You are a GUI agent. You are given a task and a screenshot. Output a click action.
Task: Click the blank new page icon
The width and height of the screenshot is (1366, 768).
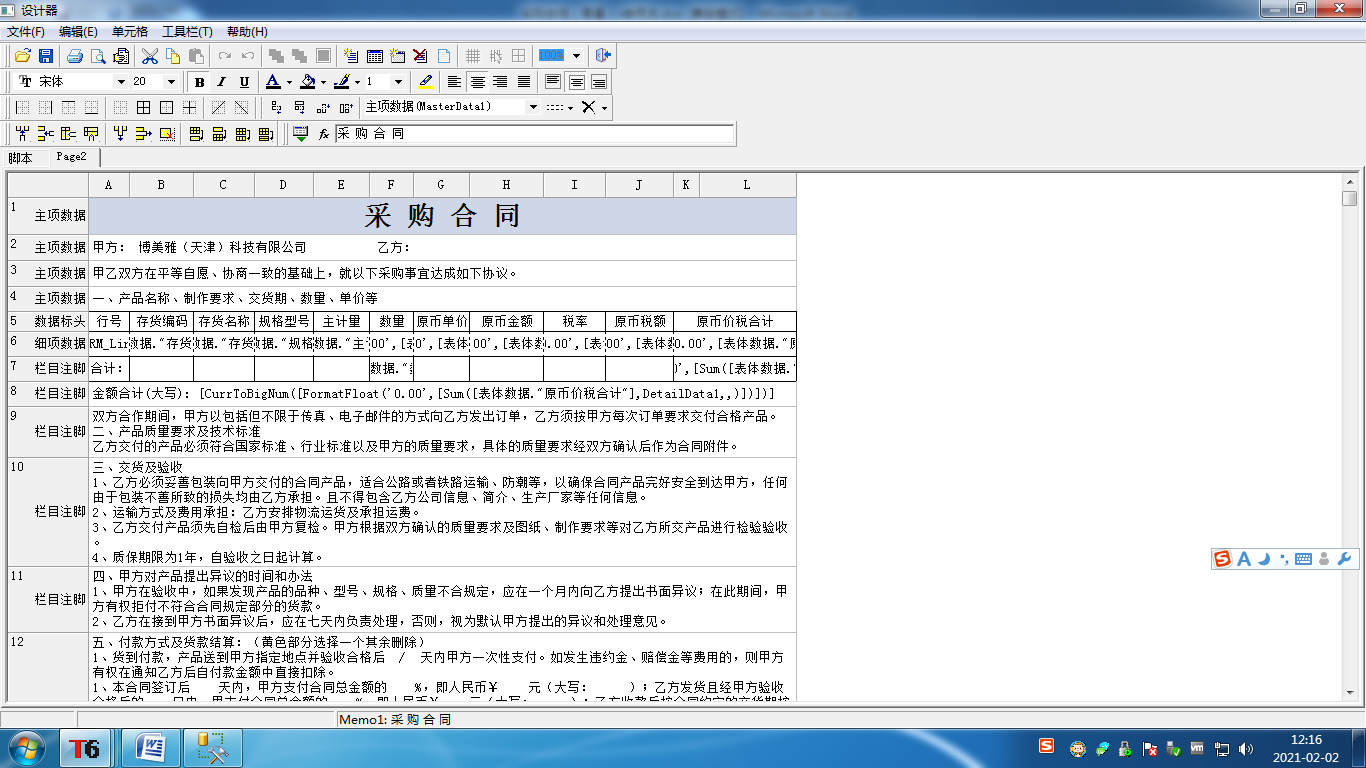[444, 56]
